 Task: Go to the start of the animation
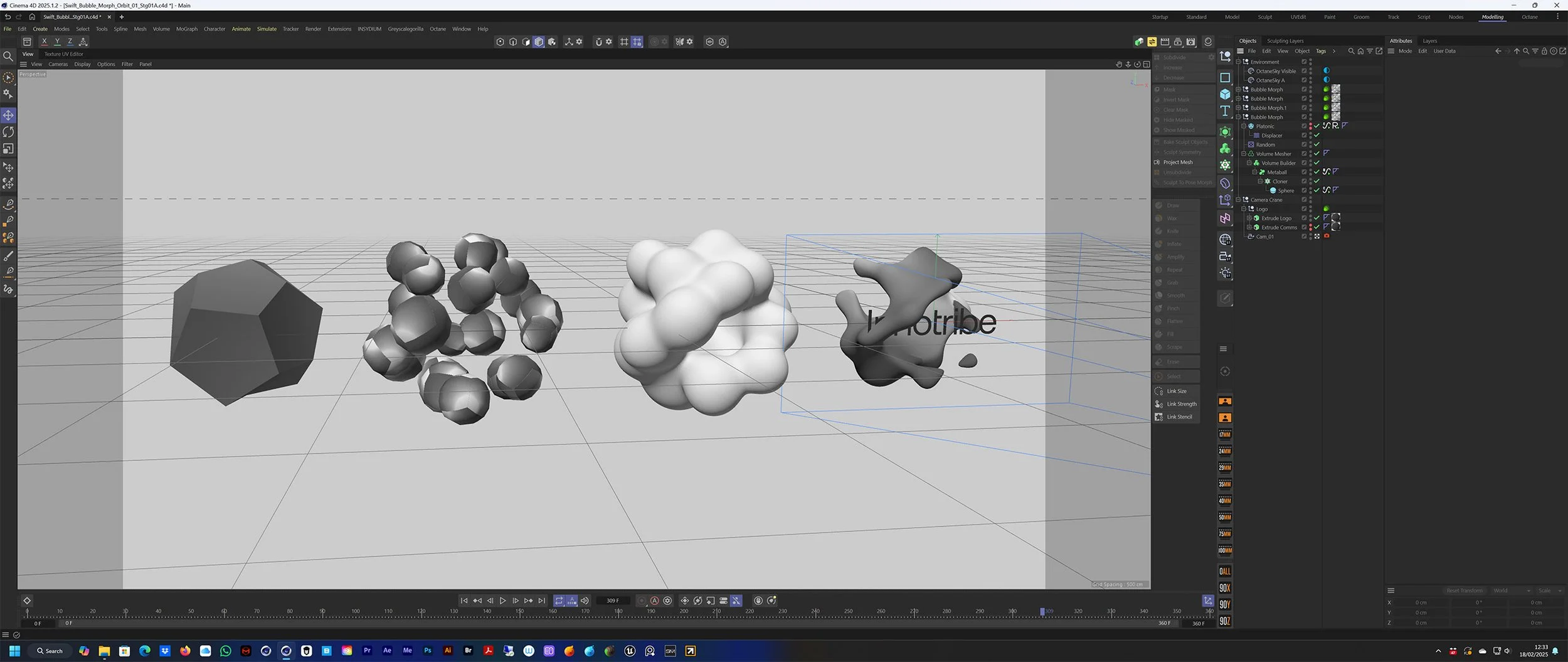click(x=464, y=601)
